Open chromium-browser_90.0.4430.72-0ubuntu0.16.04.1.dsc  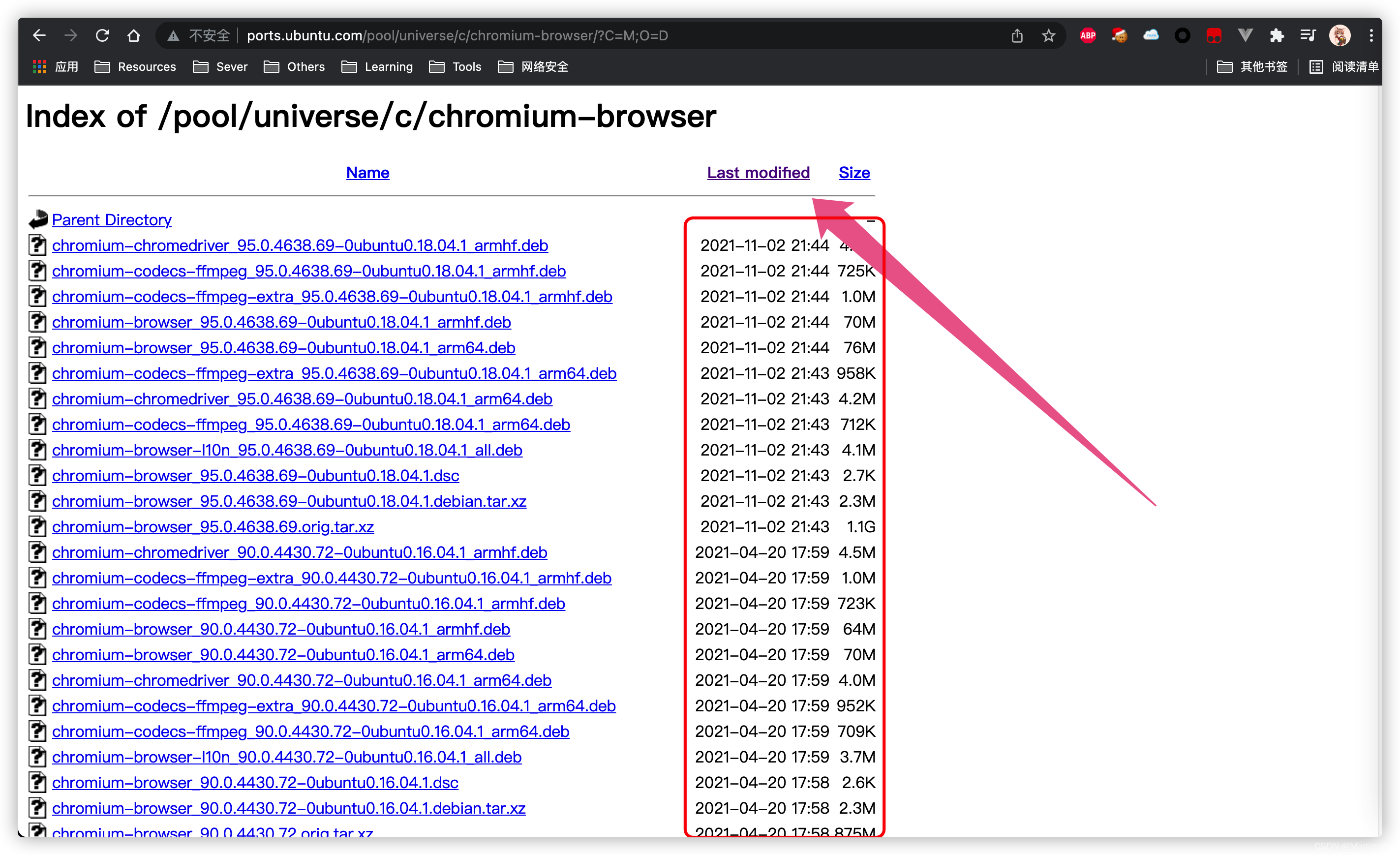coord(255,782)
